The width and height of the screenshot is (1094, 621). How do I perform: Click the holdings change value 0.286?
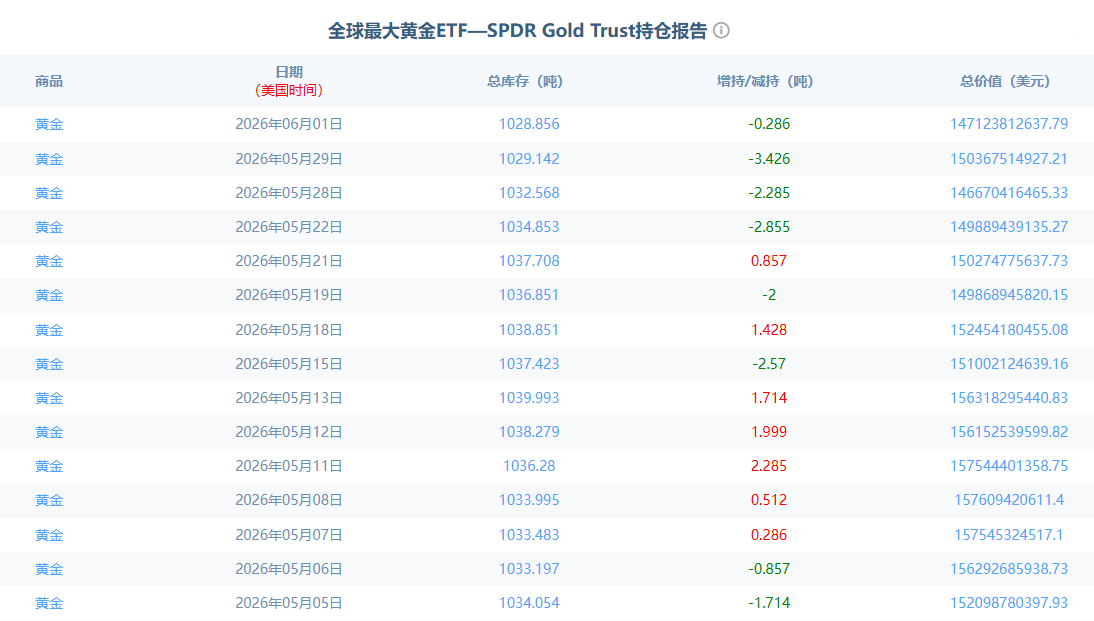769,535
